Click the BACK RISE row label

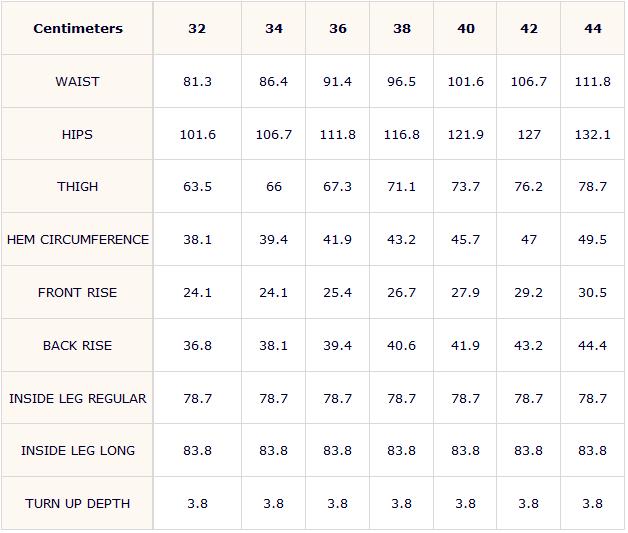pos(77,346)
